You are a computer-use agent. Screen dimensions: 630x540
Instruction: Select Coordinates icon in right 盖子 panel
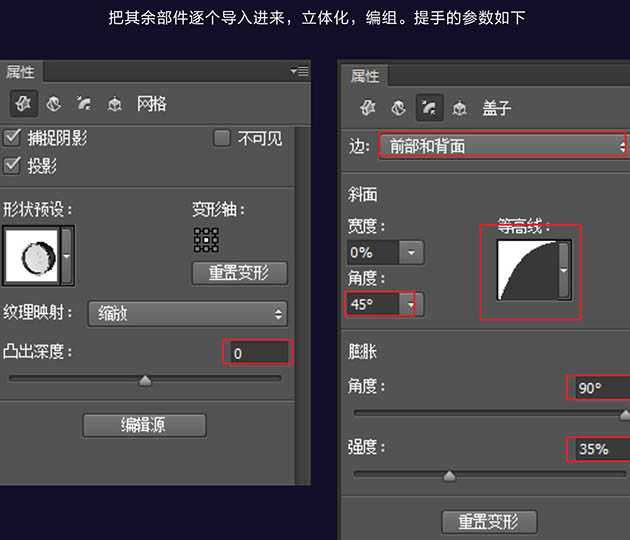tap(459, 108)
